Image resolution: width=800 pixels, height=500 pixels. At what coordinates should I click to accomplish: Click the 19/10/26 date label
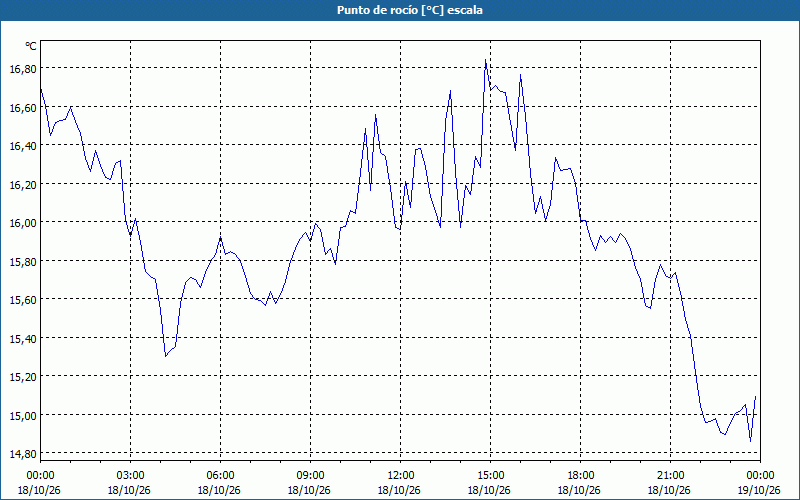coord(759,490)
